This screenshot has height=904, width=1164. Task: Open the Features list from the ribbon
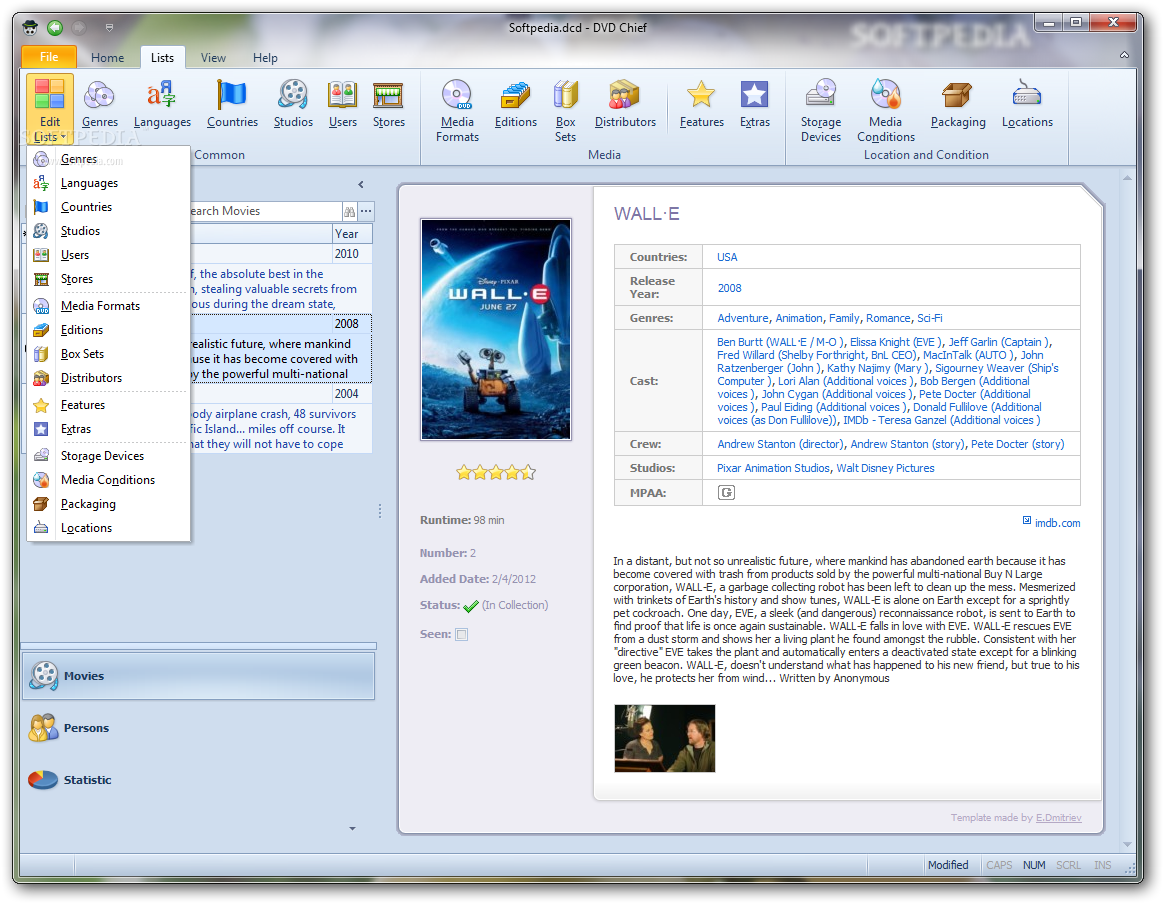(x=701, y=104)
